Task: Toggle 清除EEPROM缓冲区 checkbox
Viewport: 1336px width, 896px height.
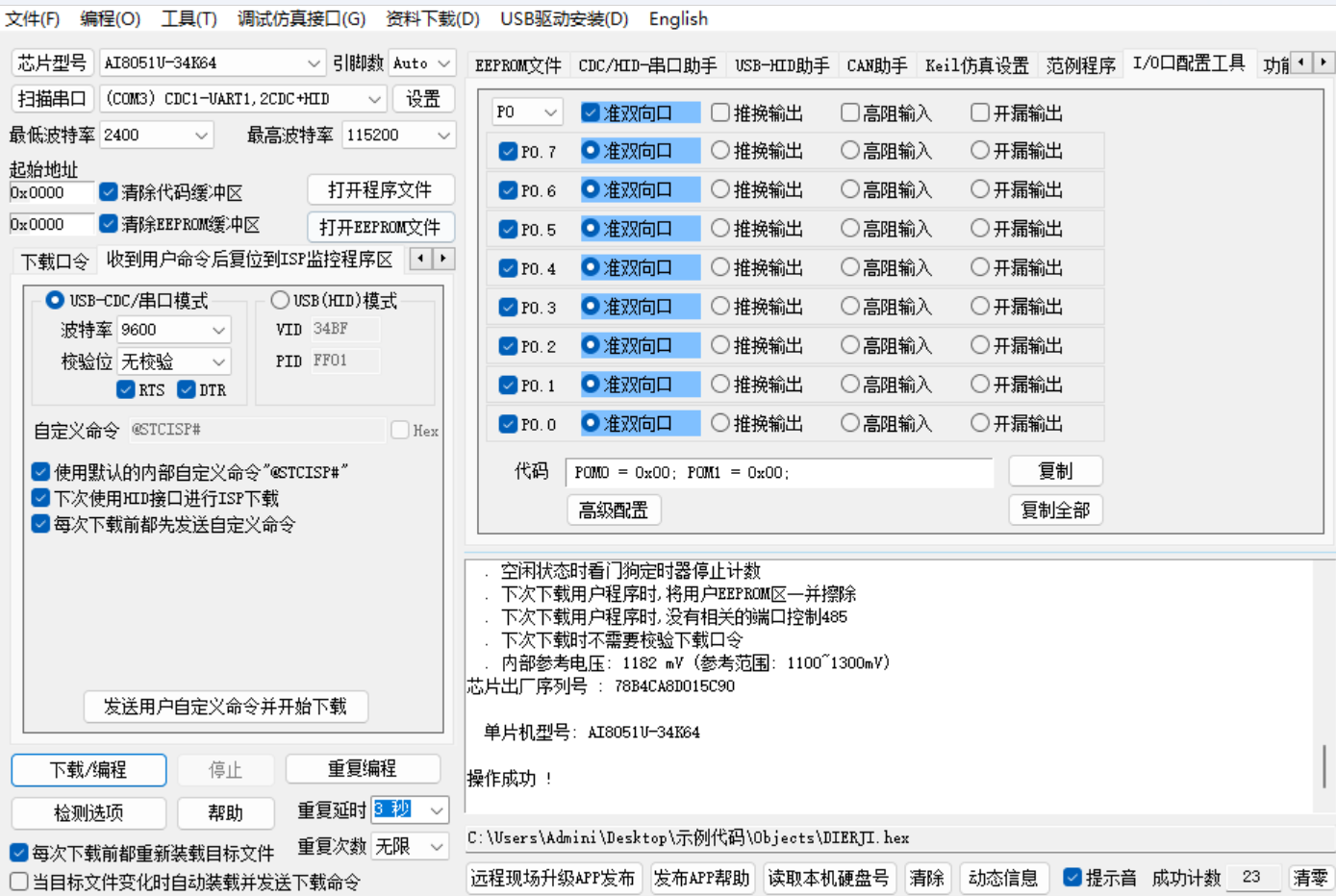Action: (x=109, y=224)
